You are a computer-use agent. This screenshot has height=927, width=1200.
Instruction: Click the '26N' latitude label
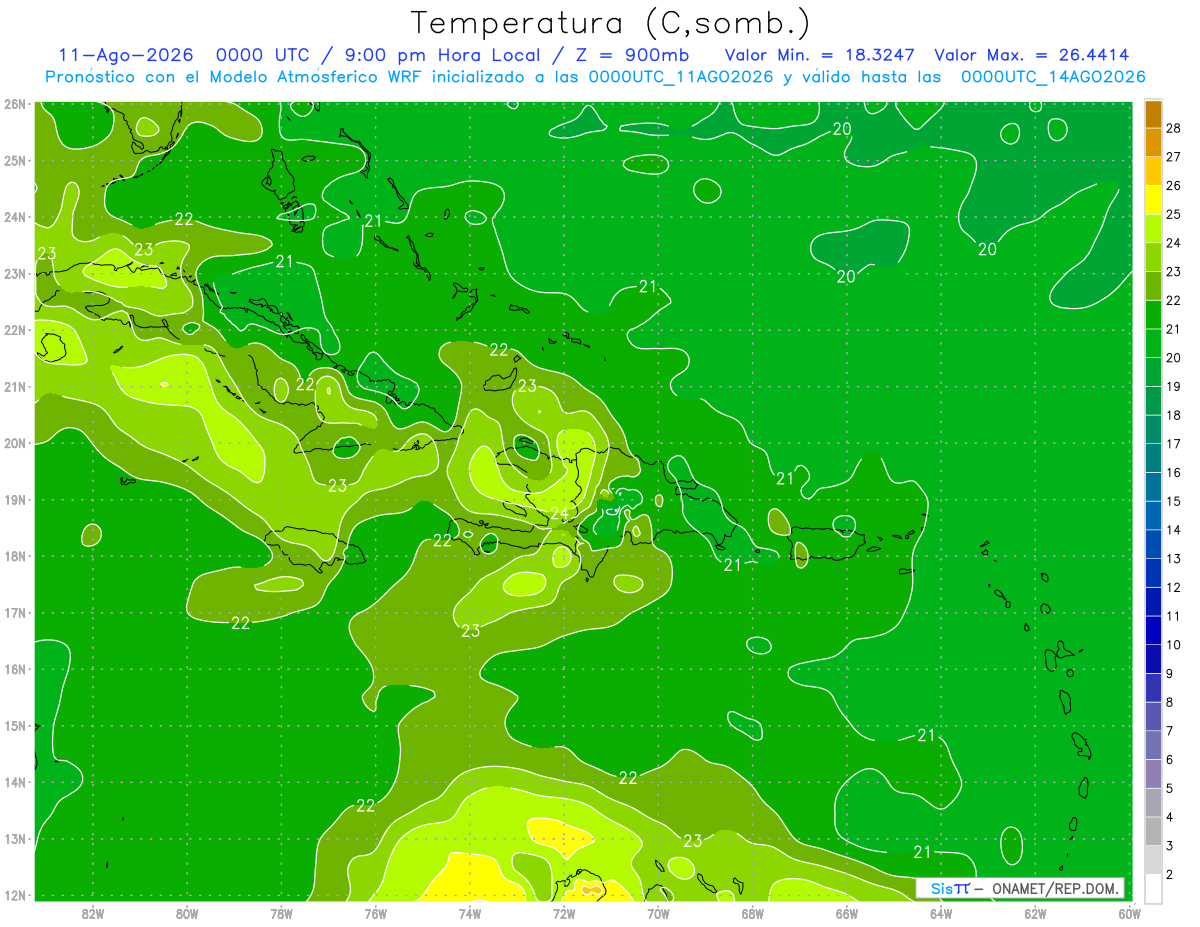pyautogui.click(x=14, y=104)
